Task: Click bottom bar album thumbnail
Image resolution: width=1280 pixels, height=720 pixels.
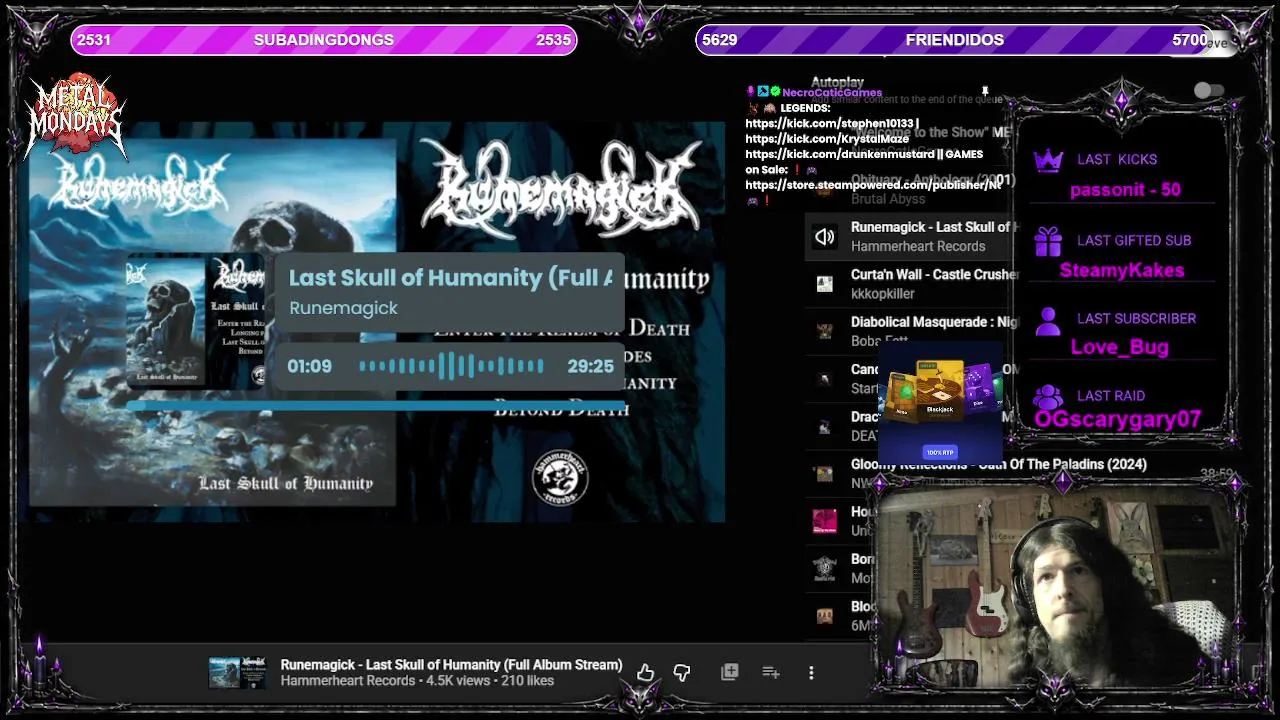Action: [237, 673]
